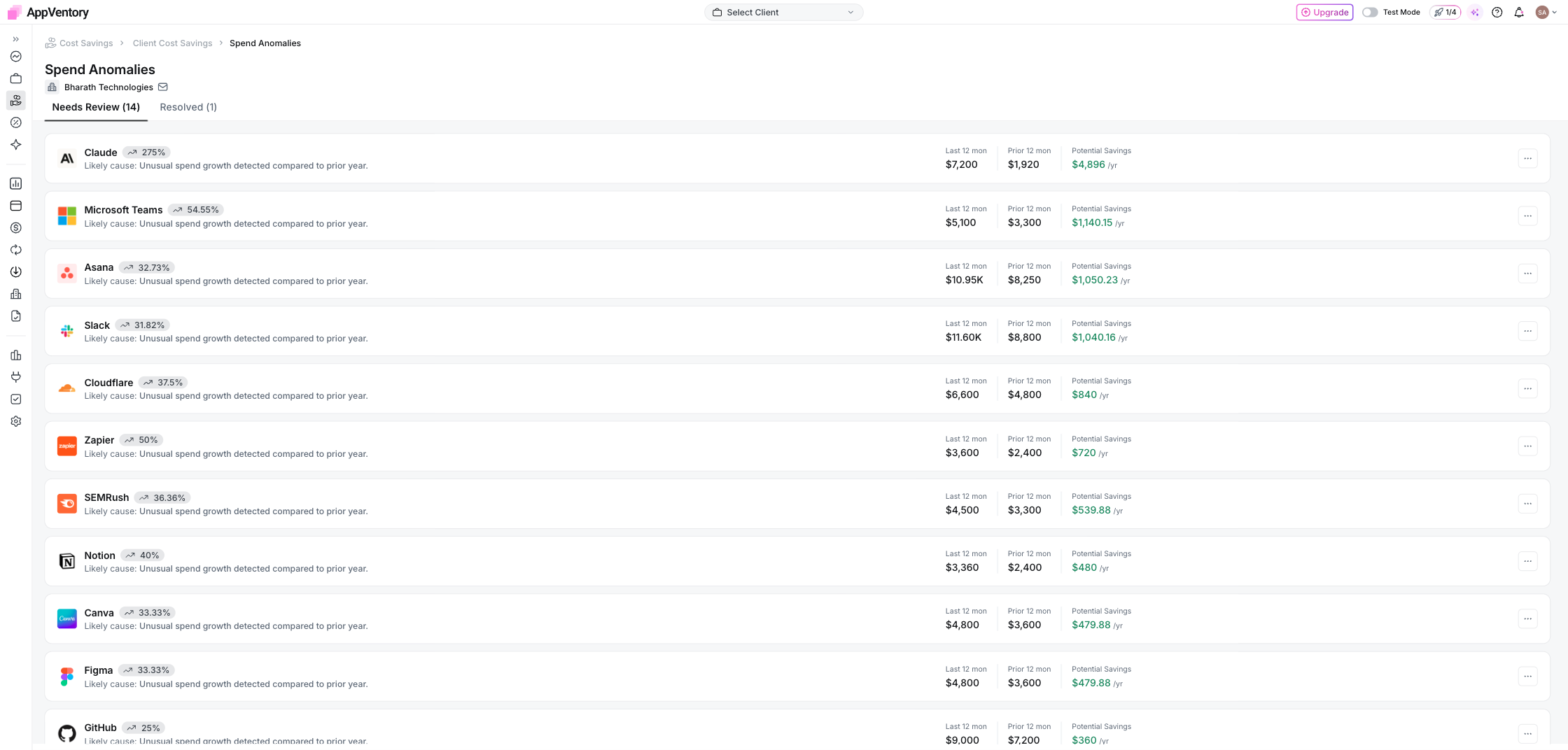This screenshot has height=750, width=1568.
Task: Click the Microsoft Teams logo
Action: (67, 216)
